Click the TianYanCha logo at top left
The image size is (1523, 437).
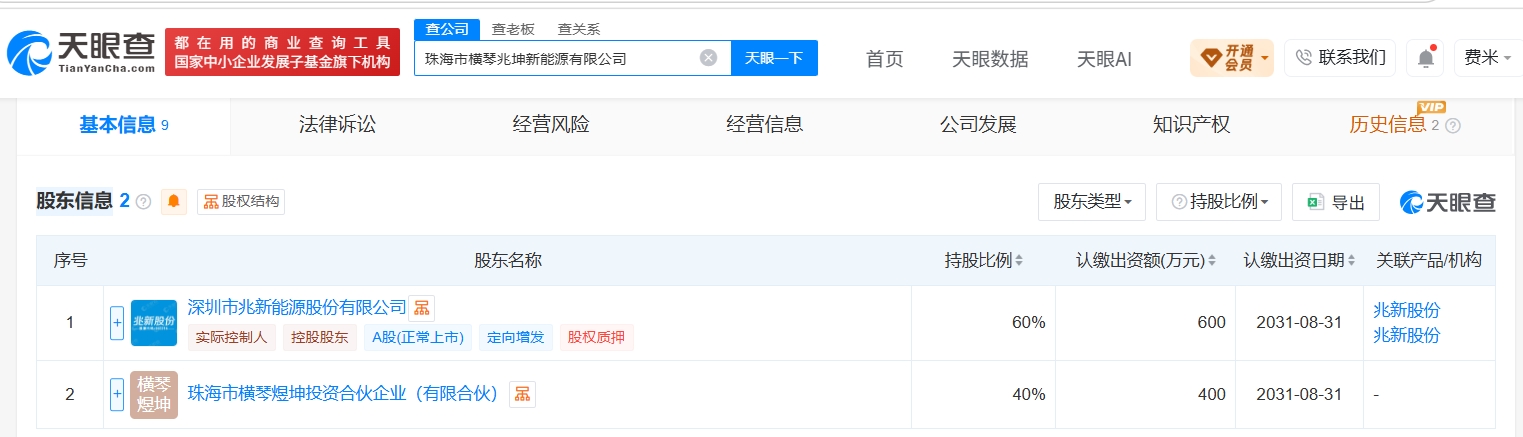(x=80, y=52)
